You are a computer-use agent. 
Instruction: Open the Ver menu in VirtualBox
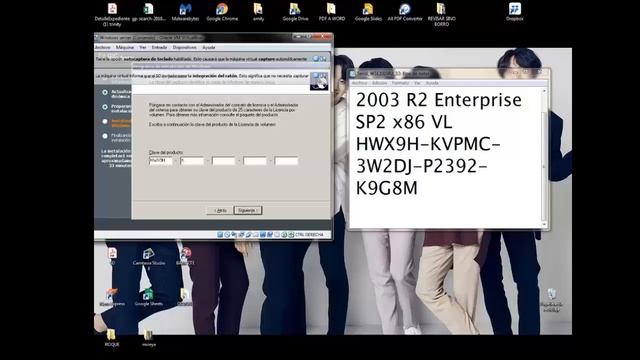click(142, 47)
